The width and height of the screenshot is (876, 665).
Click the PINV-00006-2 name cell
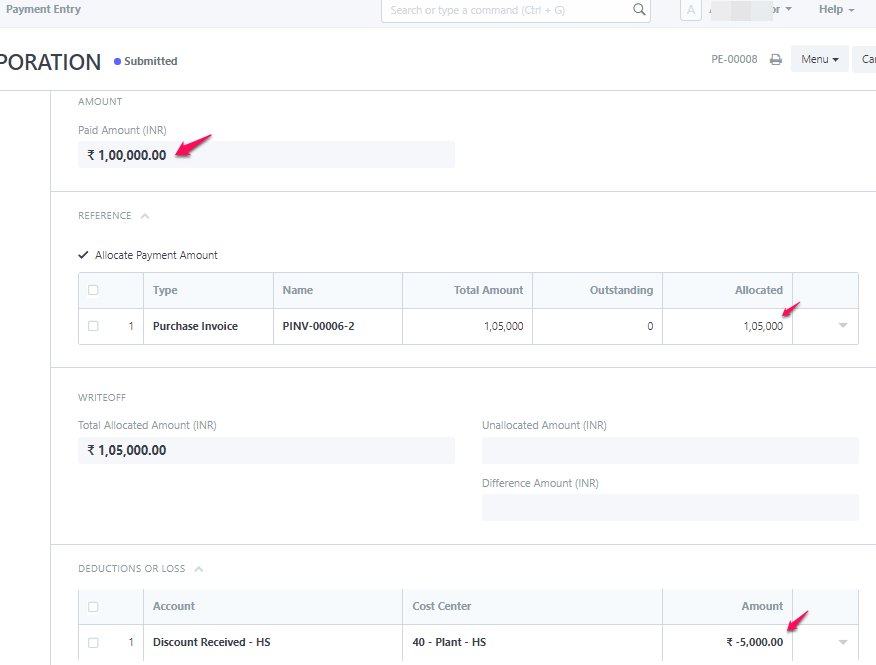tap(338, 326)
